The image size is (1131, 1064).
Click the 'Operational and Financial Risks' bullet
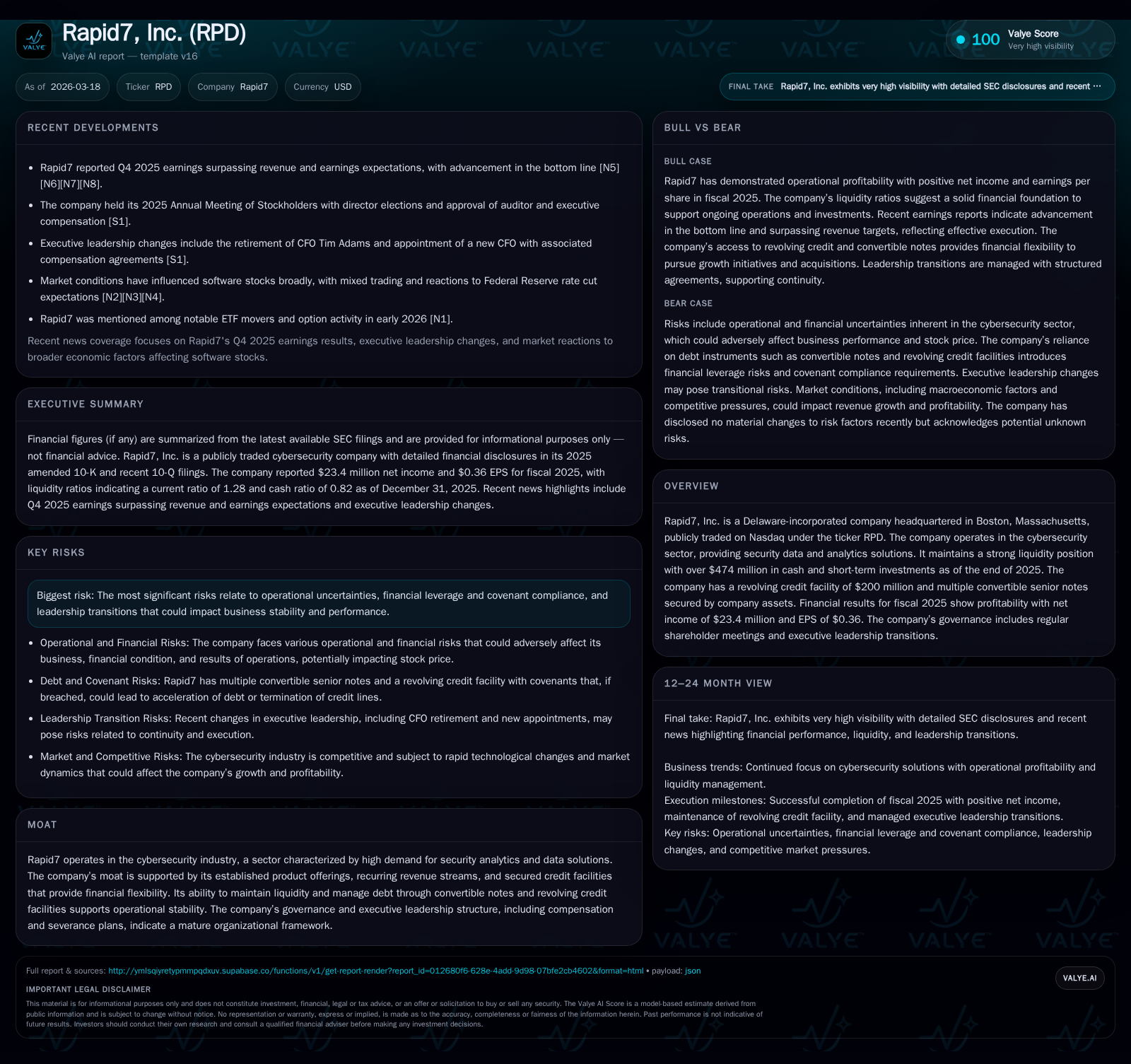point(320,651)
